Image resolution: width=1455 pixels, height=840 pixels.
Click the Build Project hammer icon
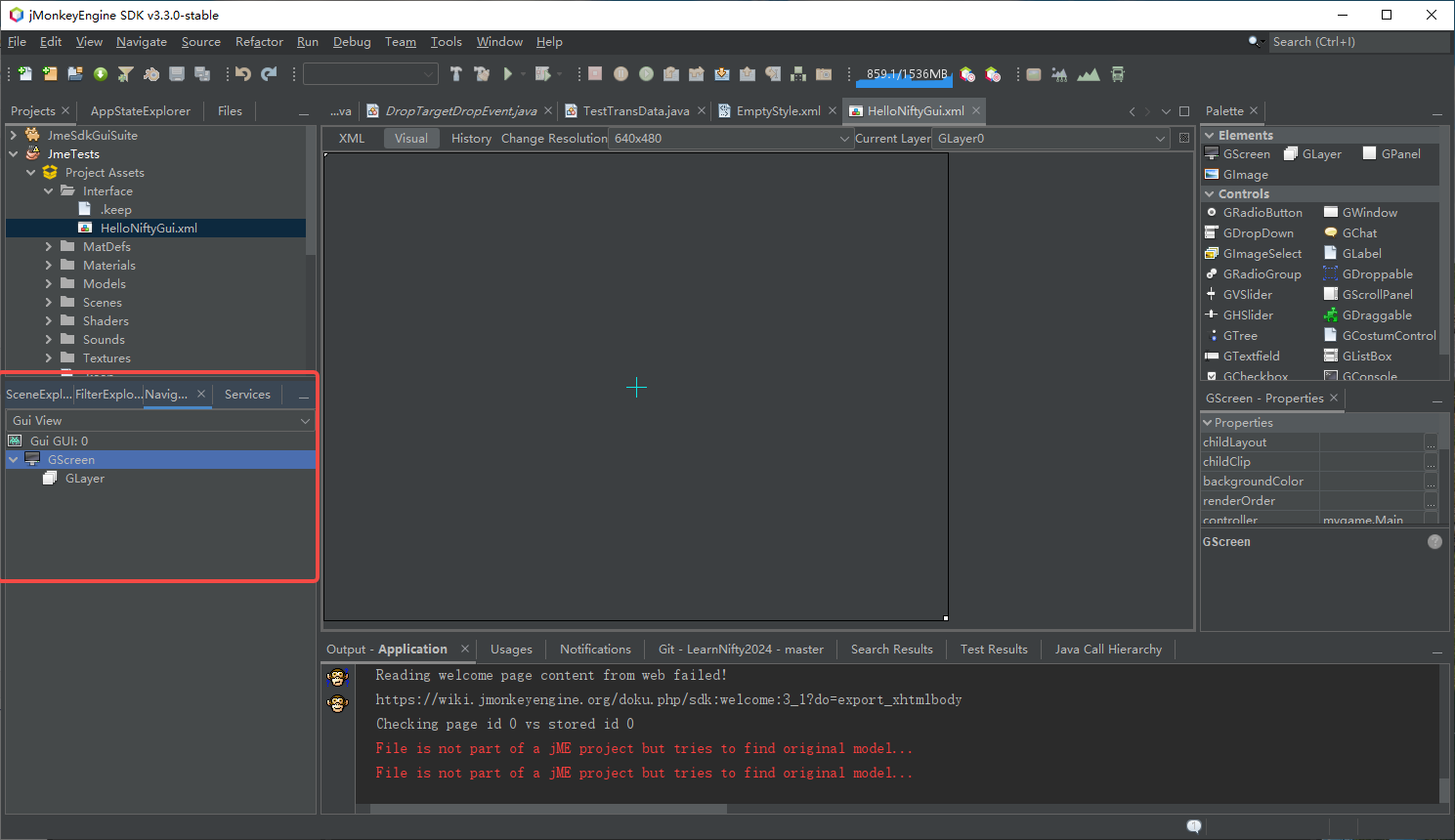coord(456,74)
